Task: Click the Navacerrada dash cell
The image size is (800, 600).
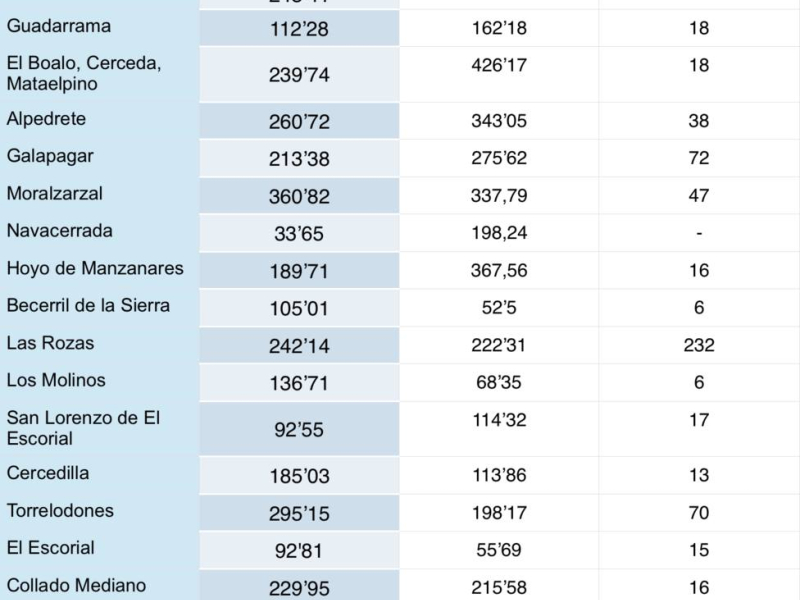Action: point(698,233)
